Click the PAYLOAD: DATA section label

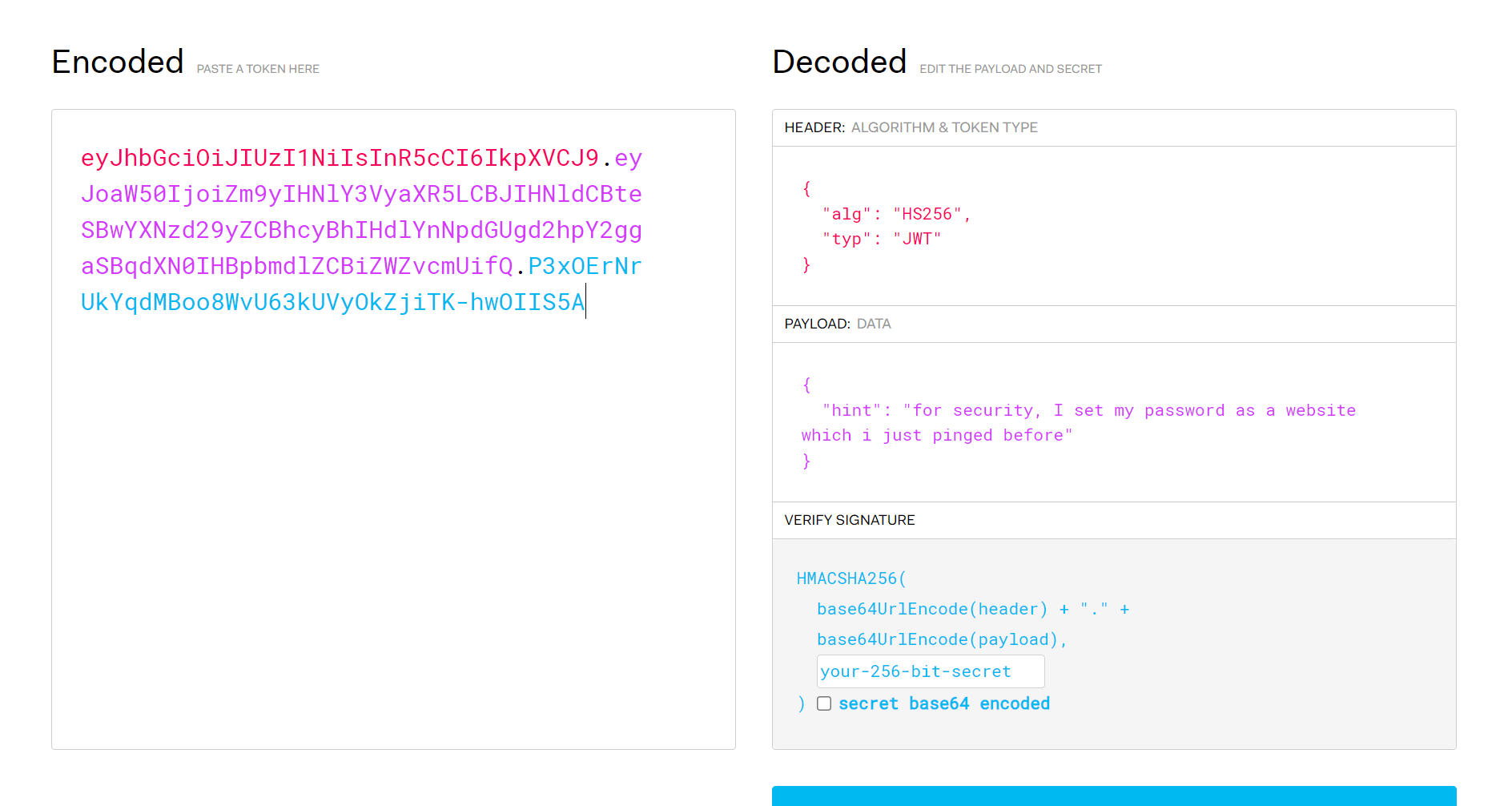tap(837, 324)
